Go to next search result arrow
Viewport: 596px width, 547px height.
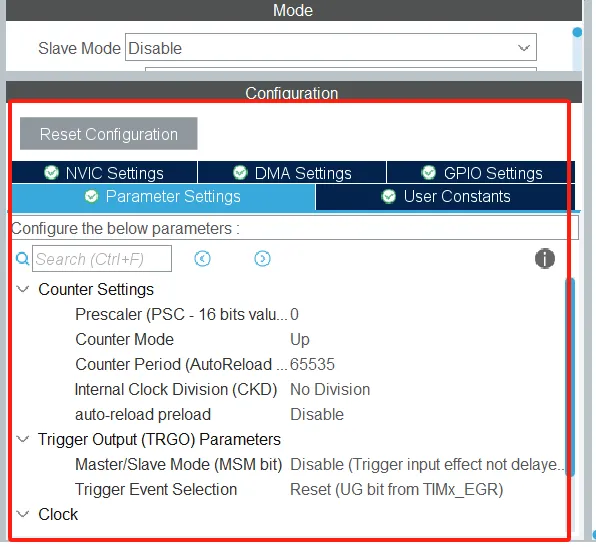click(262, 259)
